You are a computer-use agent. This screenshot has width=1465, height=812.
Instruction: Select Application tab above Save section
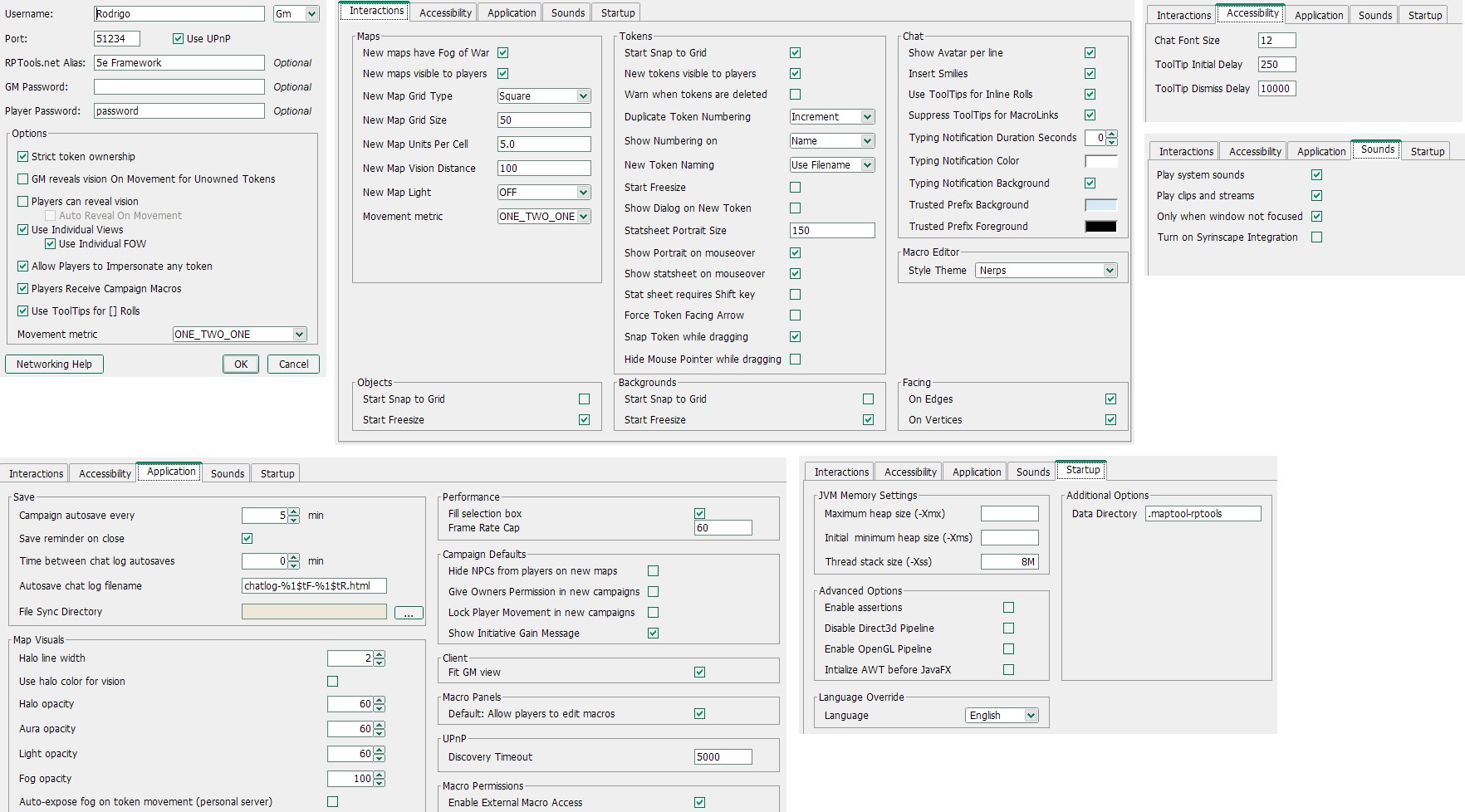coord(171,472)
